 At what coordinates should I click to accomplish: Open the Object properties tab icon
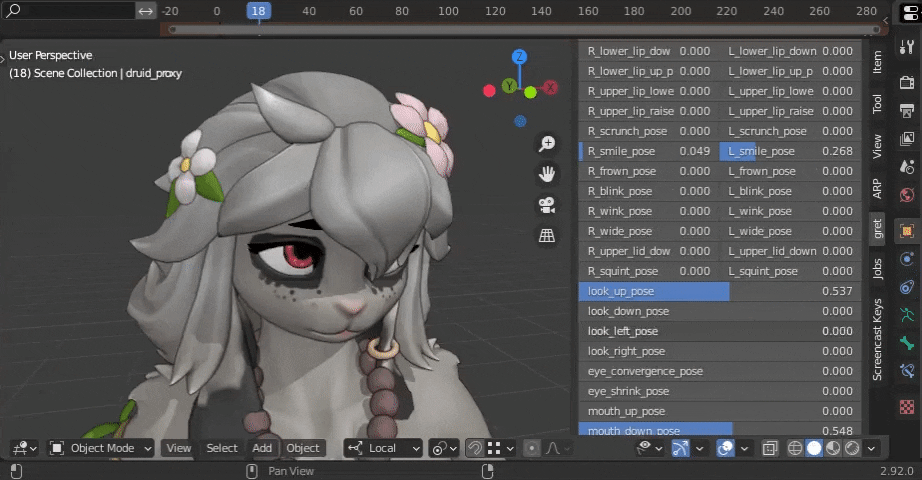coord(907,230)
